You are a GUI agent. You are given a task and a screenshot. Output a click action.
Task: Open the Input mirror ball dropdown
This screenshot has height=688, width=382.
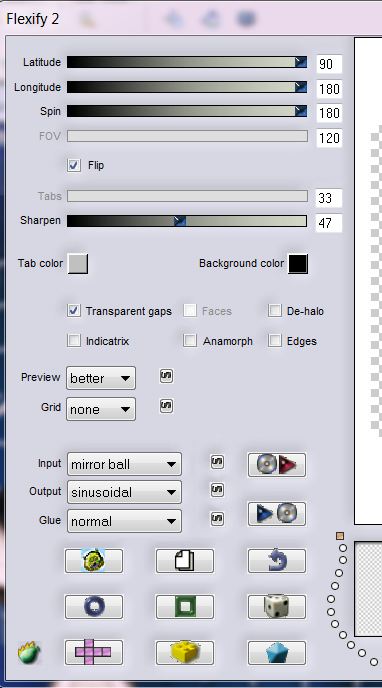coord(124,464)
